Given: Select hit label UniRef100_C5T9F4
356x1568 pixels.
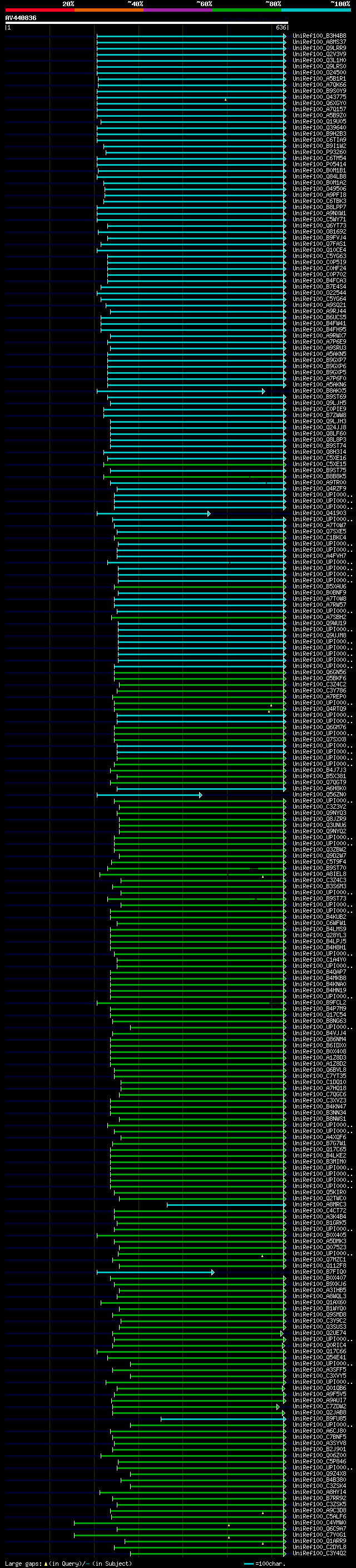Looking at the screenshot, I should 319,862.
